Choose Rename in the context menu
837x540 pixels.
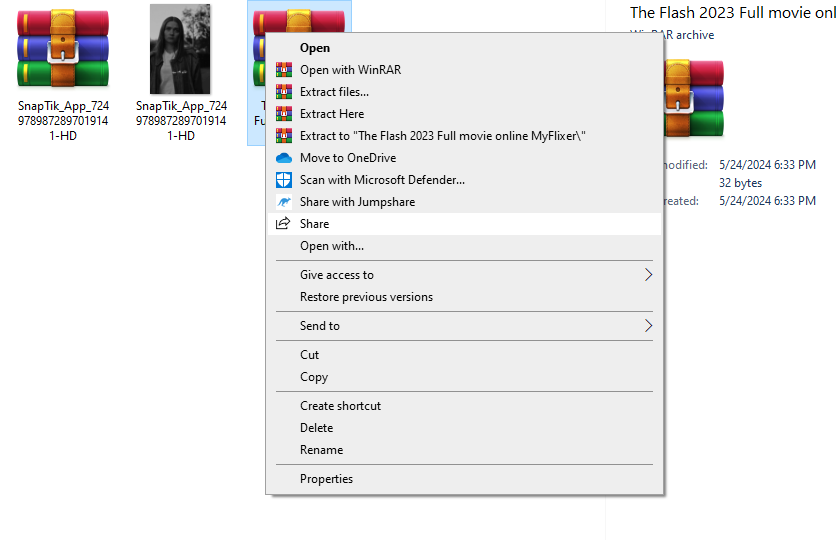coord(463,450)
